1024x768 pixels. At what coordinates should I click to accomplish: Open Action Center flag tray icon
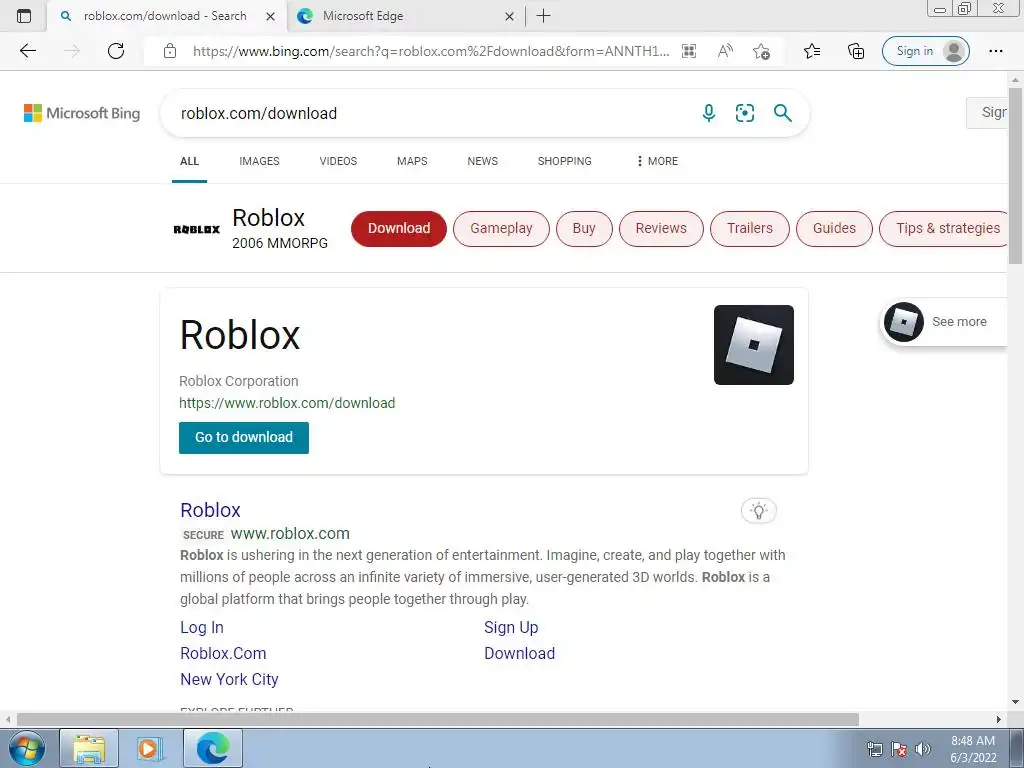(x=899, y=749)
